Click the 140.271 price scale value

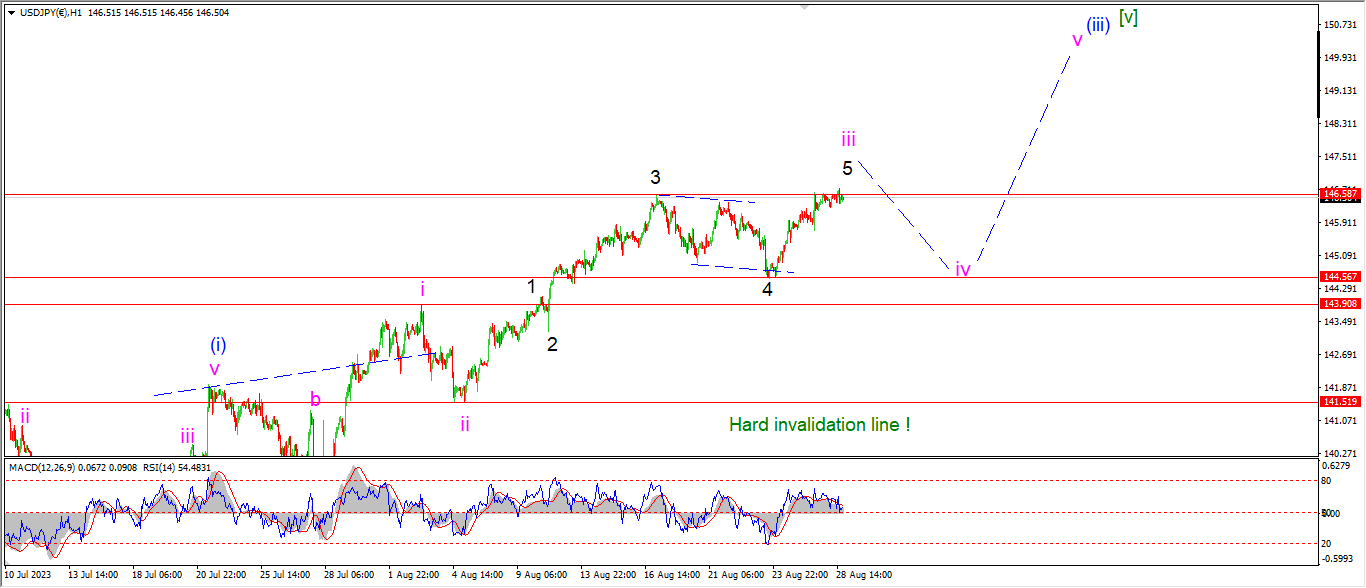pos(1339,453)
